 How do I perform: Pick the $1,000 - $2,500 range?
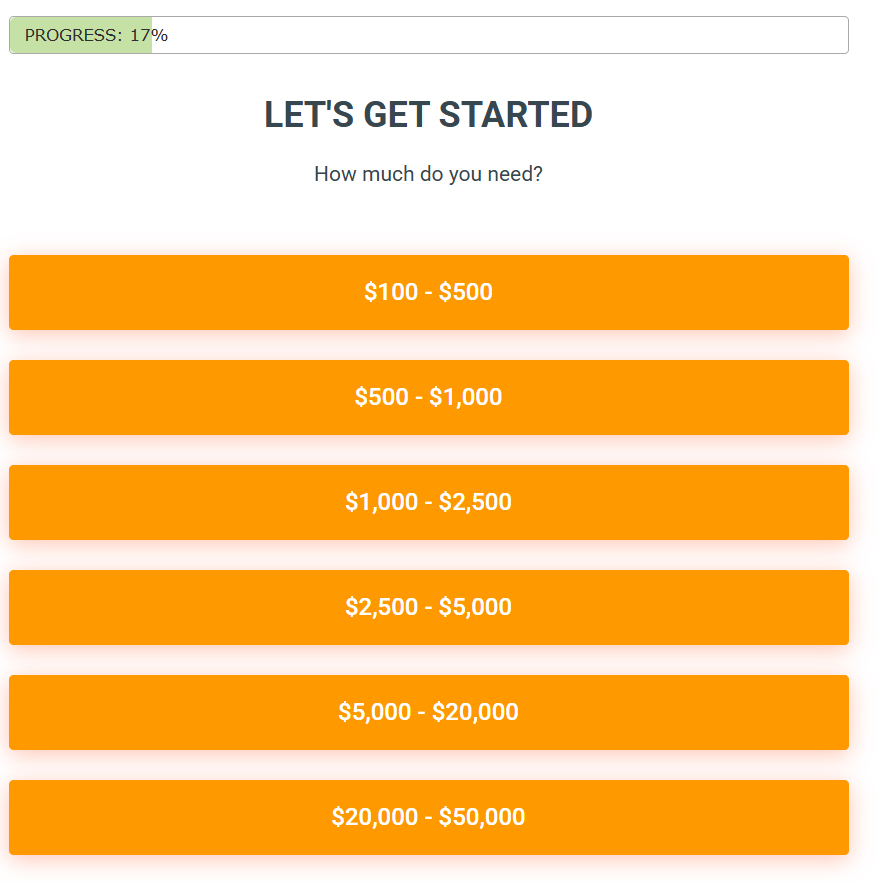(428, 502)
